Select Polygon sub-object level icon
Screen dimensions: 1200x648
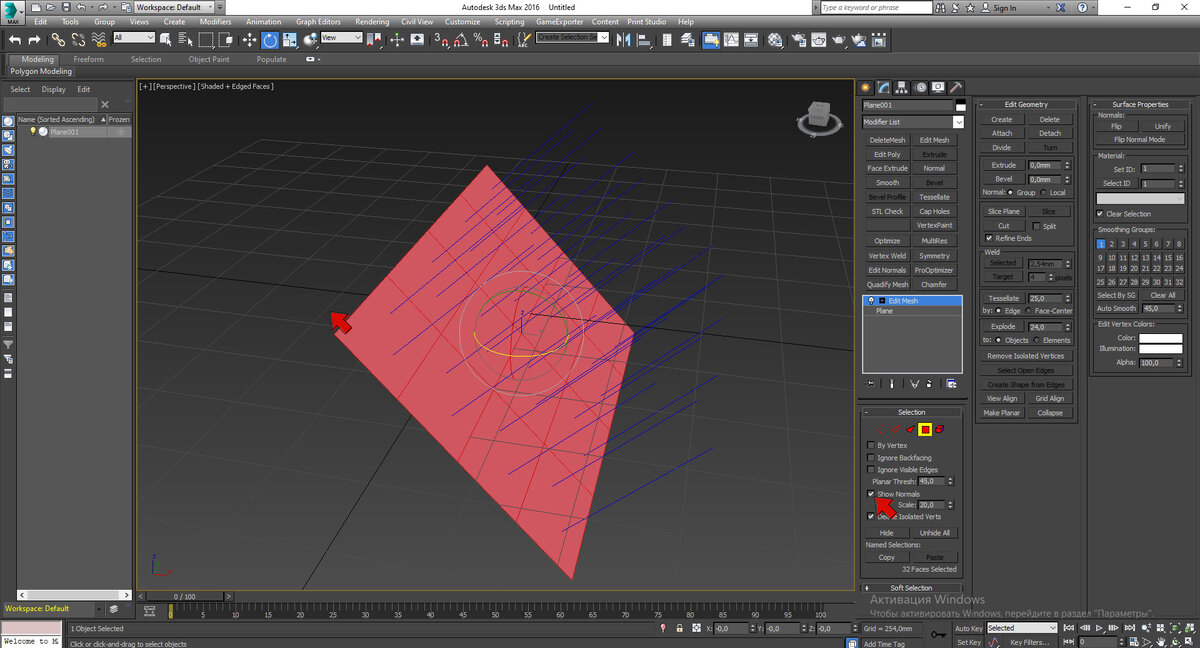[925, 429]
